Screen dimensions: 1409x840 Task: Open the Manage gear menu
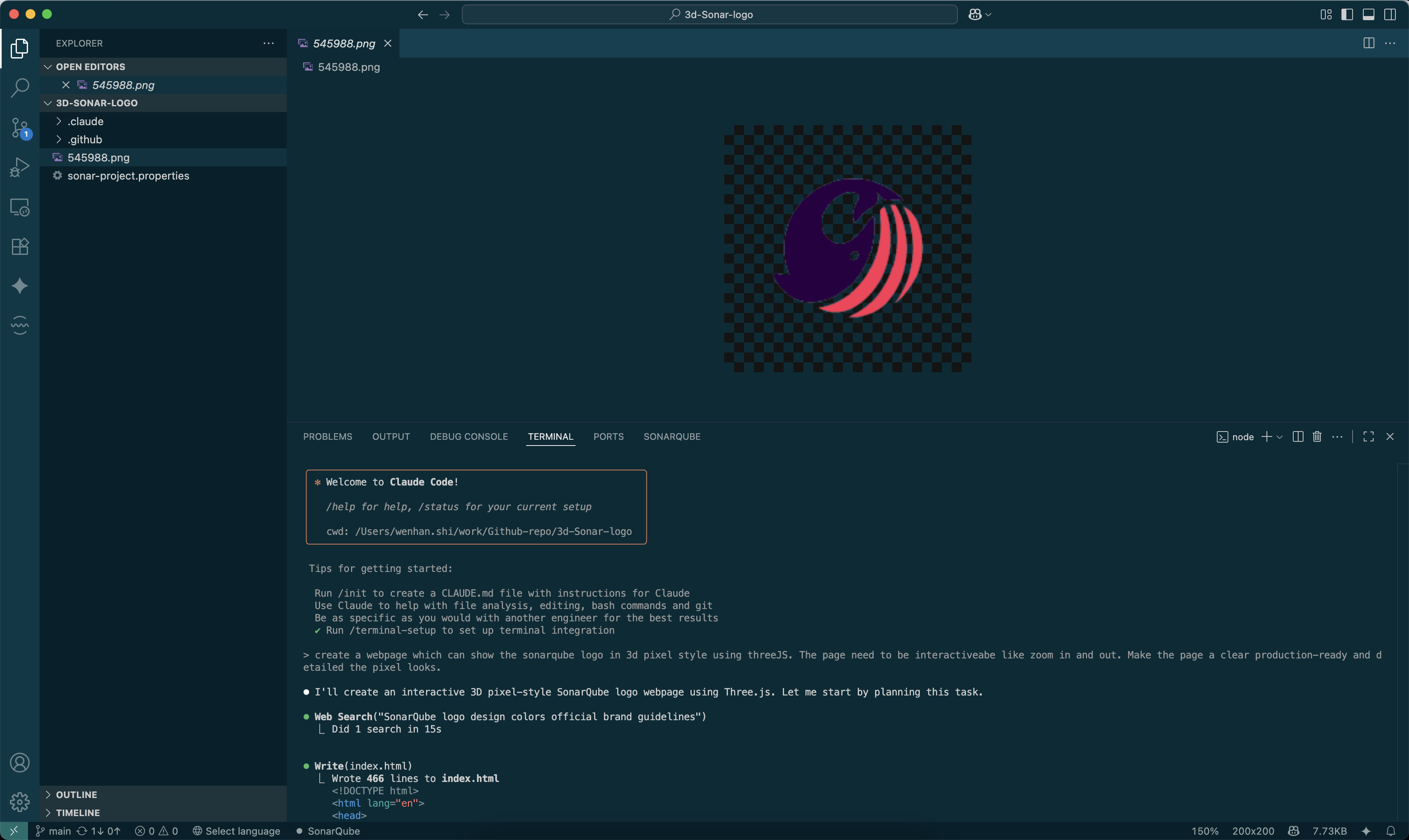20,802
